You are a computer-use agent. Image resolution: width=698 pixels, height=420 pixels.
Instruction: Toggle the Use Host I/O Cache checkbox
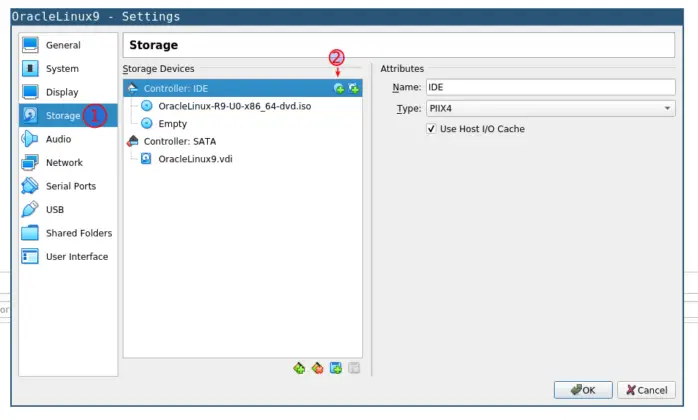(432, 129)
